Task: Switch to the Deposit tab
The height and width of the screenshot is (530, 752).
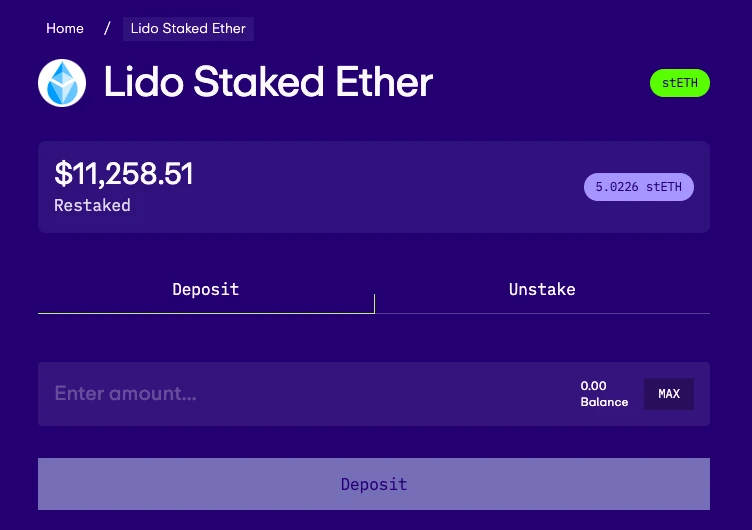Action: pos(205,290)
